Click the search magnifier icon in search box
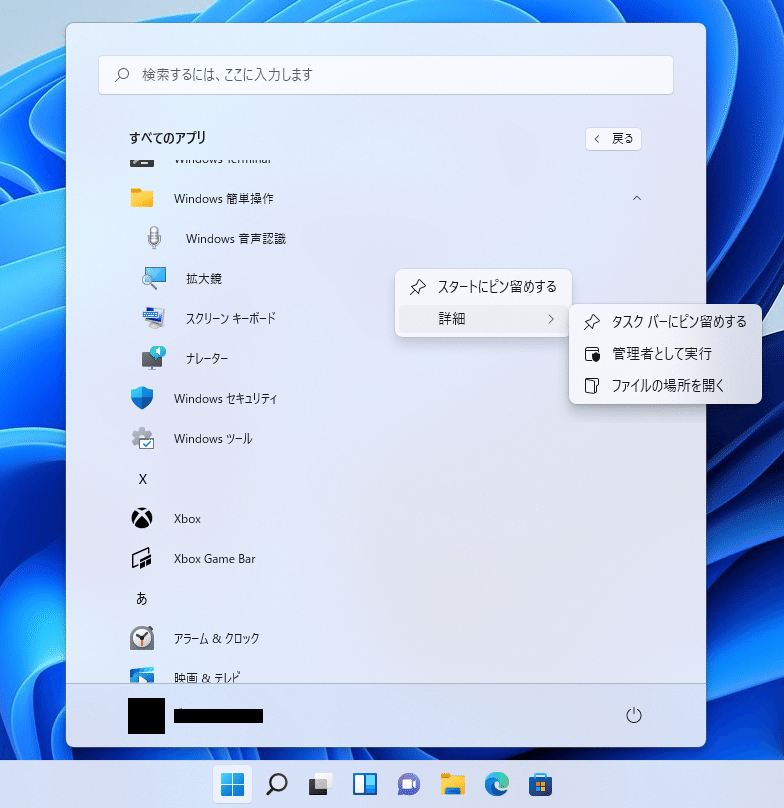This screenshot has width=784, height=808. click(122, 75)
